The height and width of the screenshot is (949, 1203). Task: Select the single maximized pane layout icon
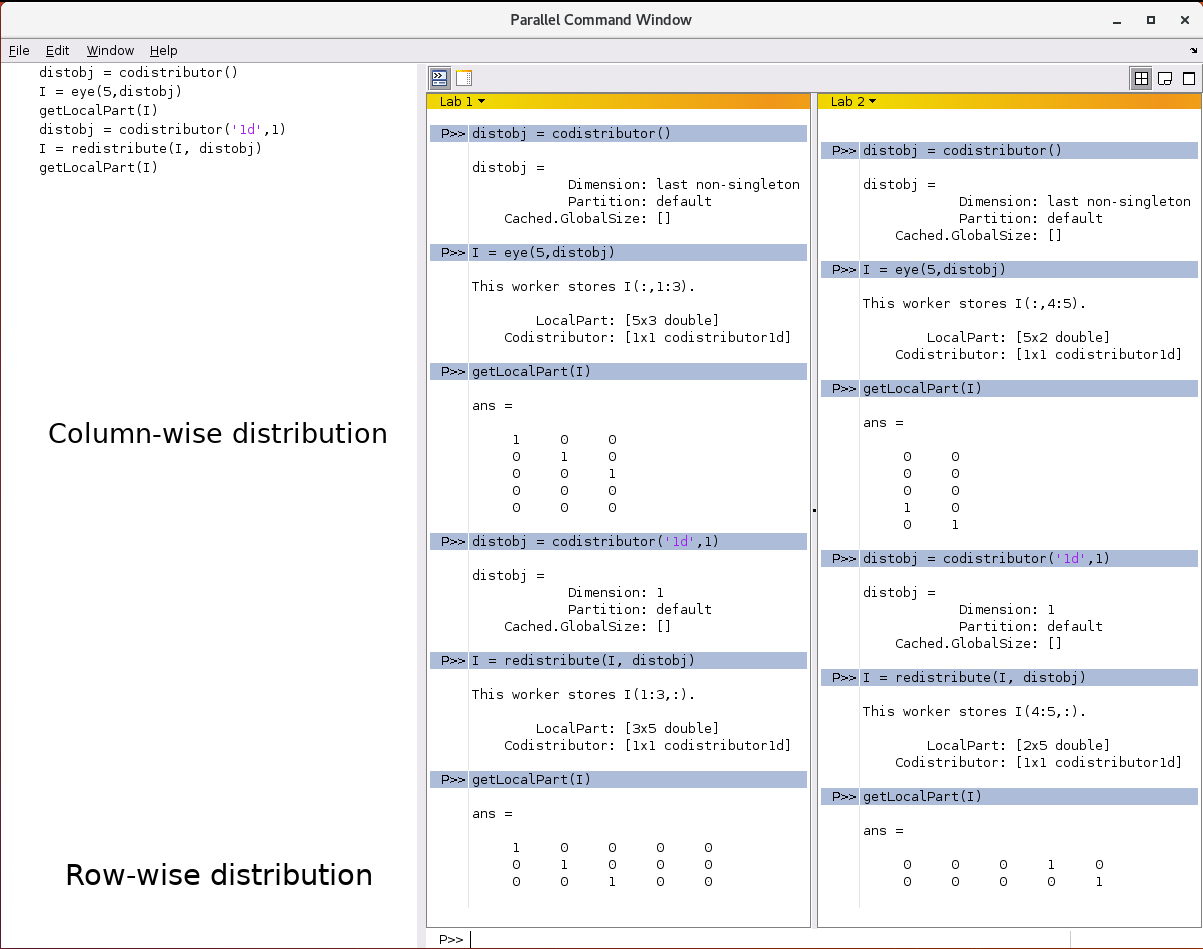[x=1189, y=78]
